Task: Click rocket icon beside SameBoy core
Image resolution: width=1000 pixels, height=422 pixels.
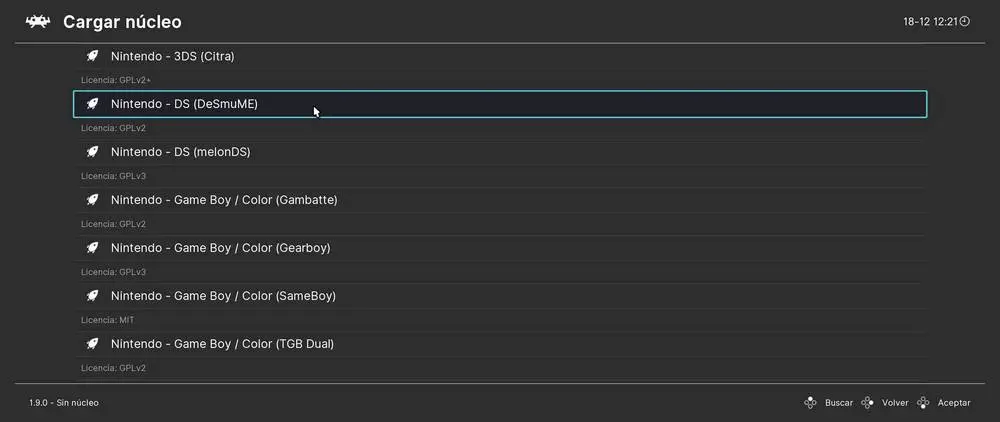Action: [x=92, y=296]
